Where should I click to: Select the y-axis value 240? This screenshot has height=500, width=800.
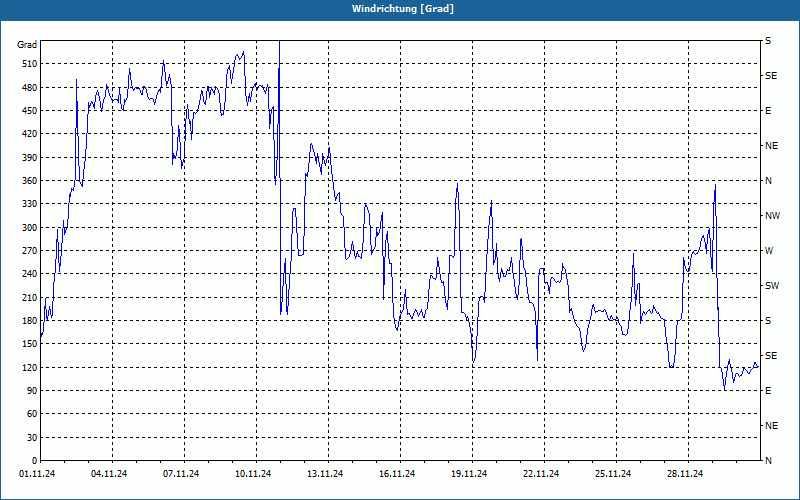click(x=30, y=274)
